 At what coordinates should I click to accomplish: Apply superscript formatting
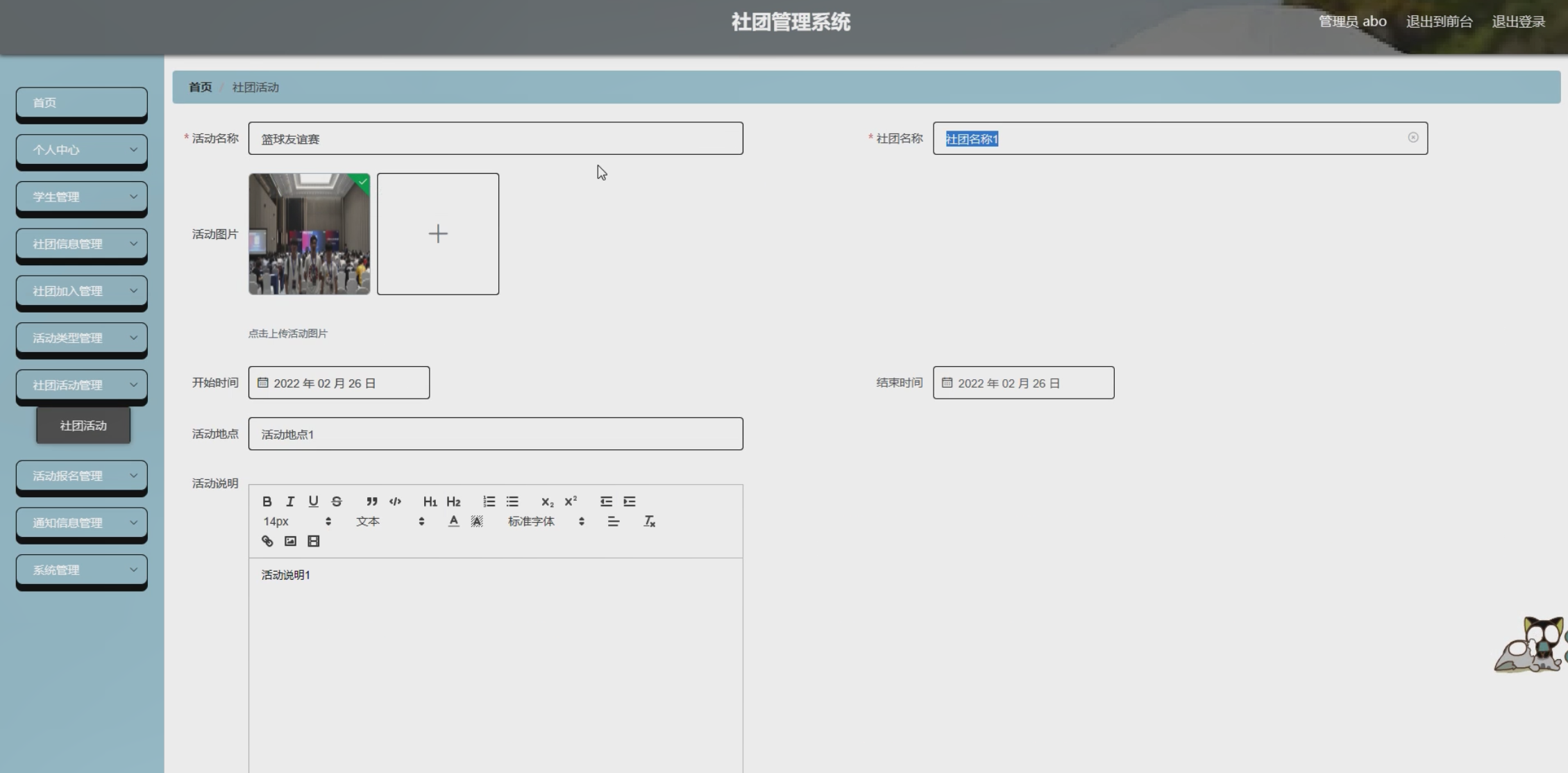pos(571,501)
